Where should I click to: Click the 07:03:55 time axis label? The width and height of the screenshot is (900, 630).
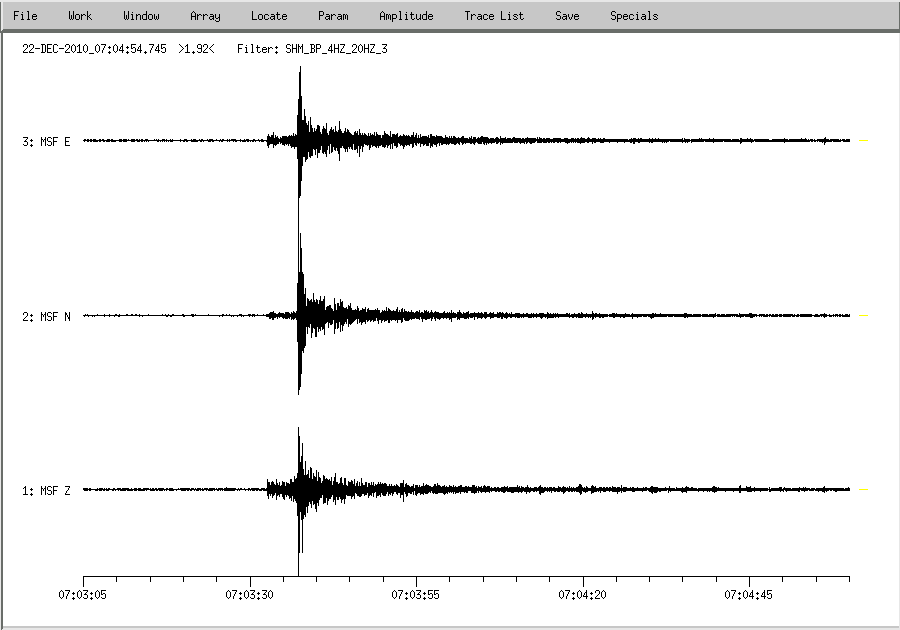tap(417, 595)
